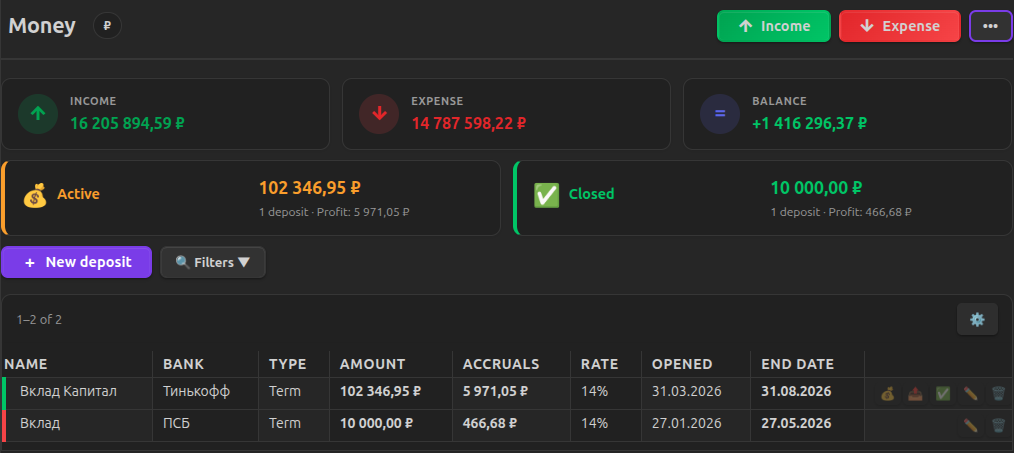Sort by the ACCRUALS column header
This screenshot has height=453, width=1014.
click(501, 364)
